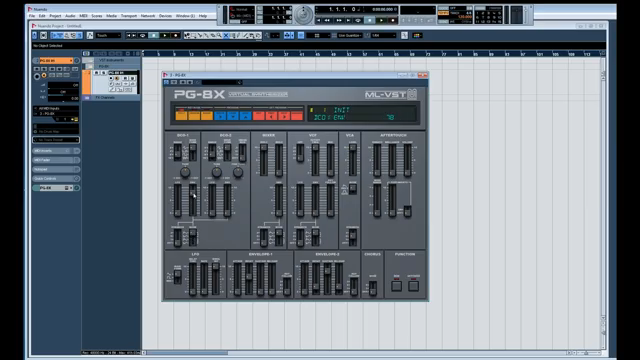Click the project toolbar Play button

pyautogui.click(x=164, y=36)
